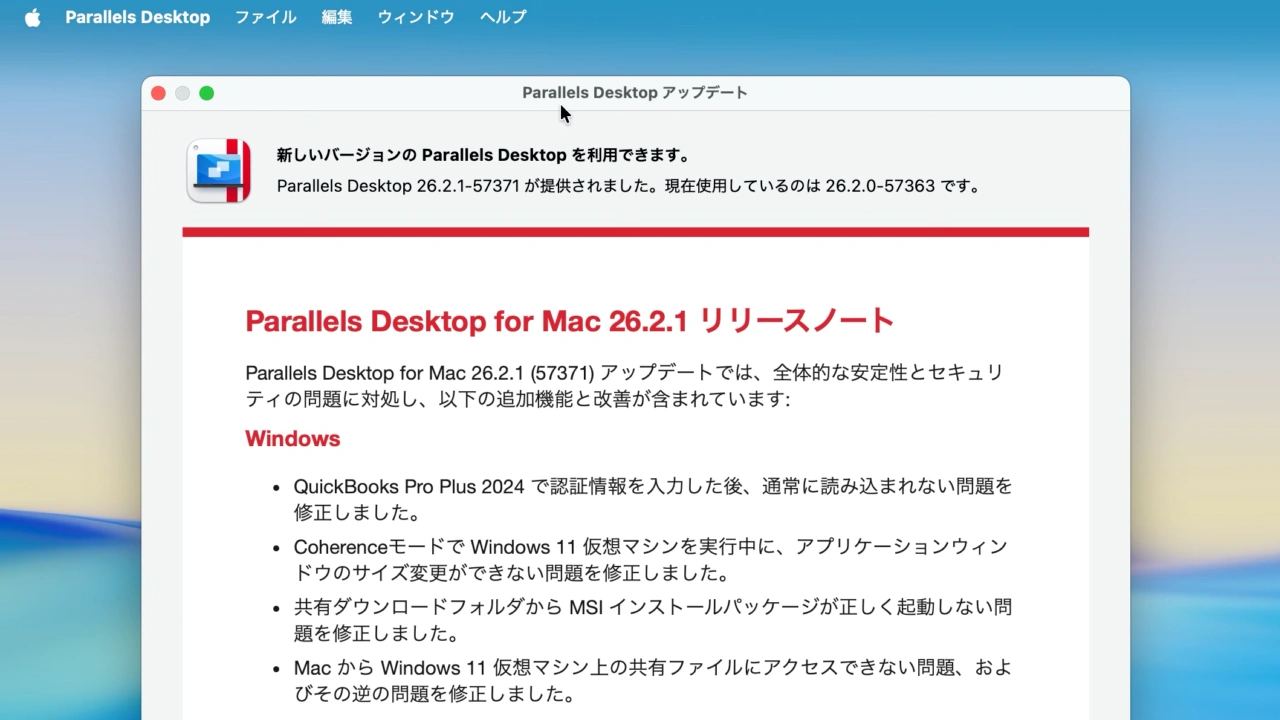Click the Parallels Desktop update window title
The width and height of the screenshot is (1280, 720).
634,92
